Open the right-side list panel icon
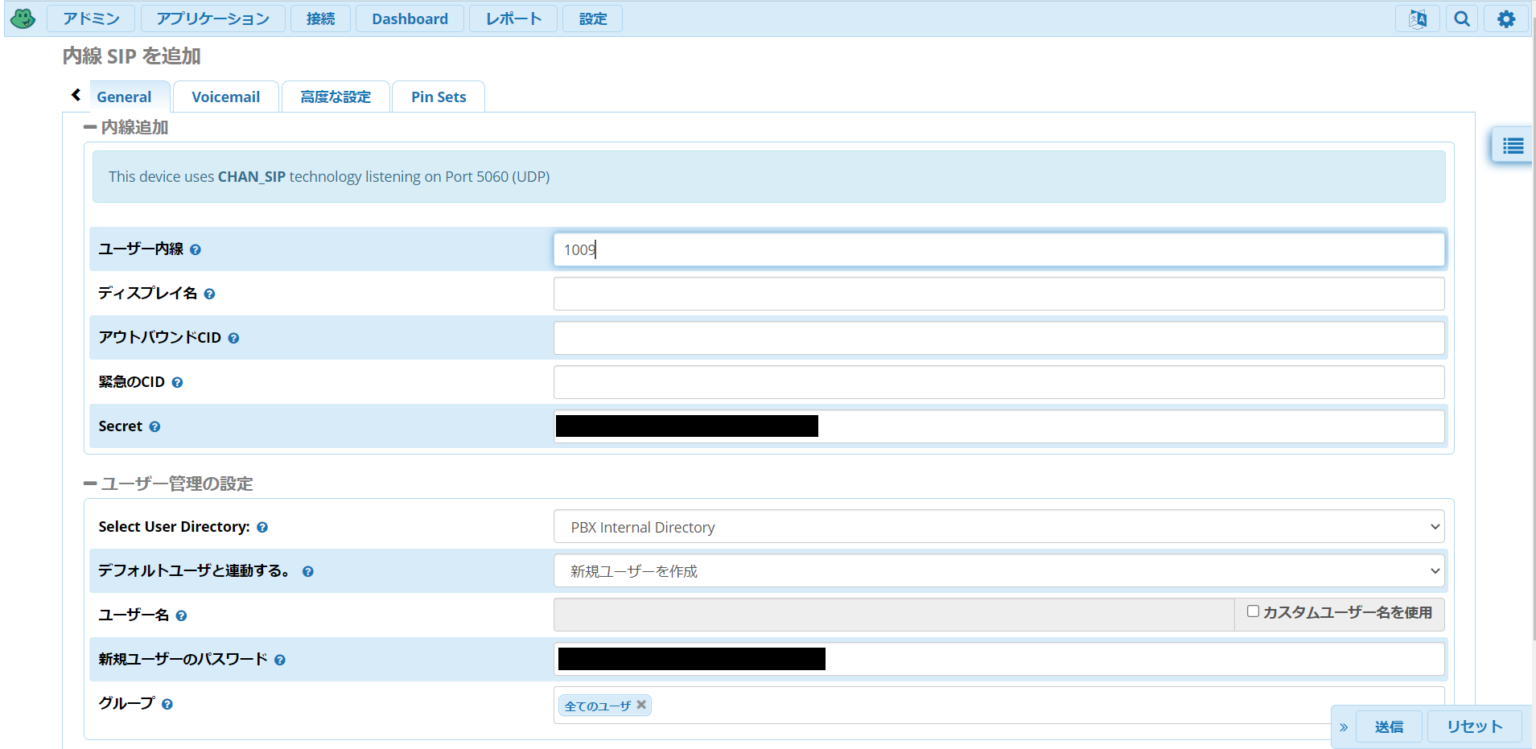 (x=1512, y=144)
